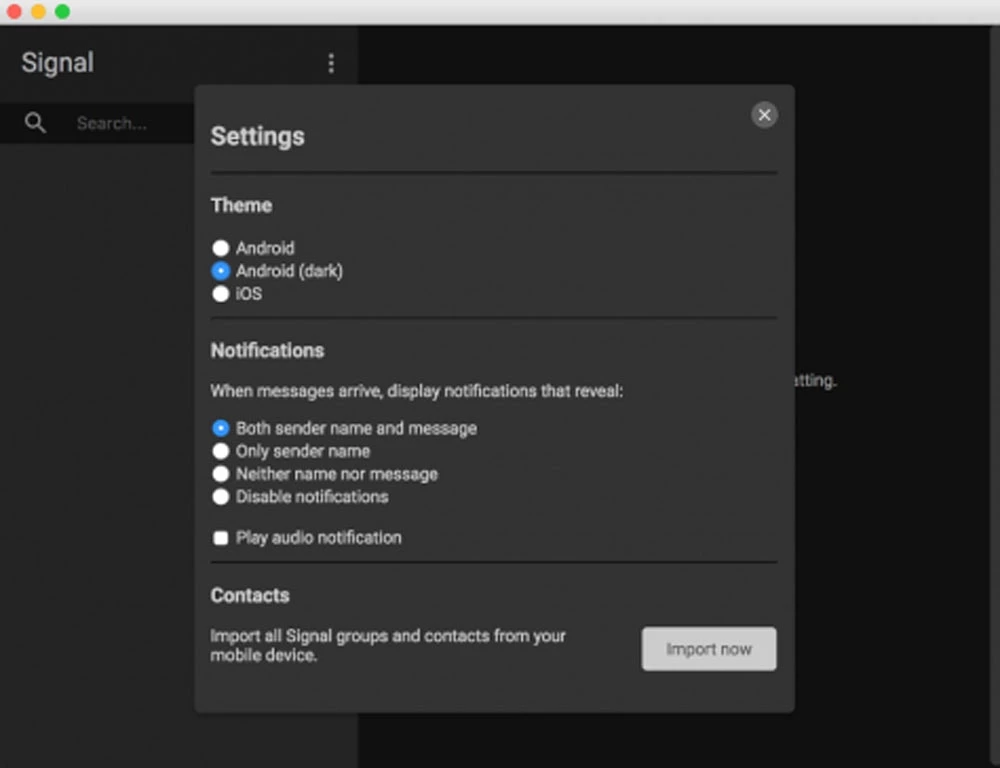Switch theme to iOS

[221, 294]
